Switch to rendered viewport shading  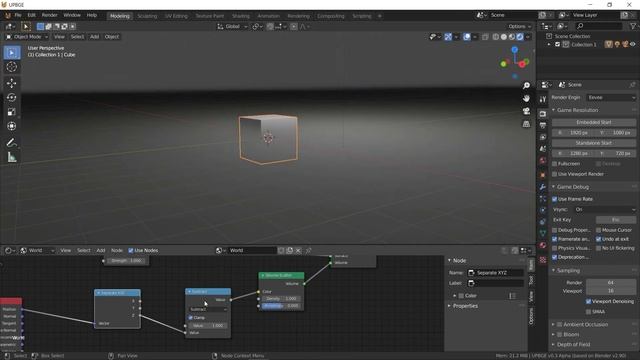click(520, 37)
